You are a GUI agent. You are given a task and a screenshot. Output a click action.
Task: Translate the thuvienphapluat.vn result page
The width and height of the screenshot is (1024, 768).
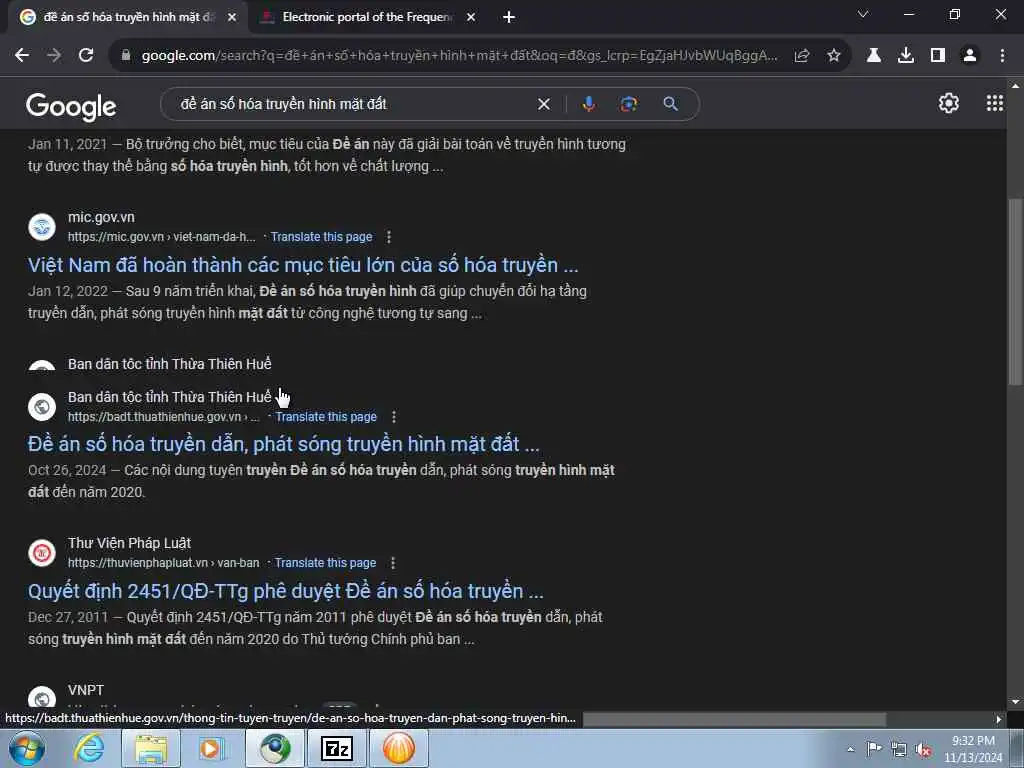325,563
